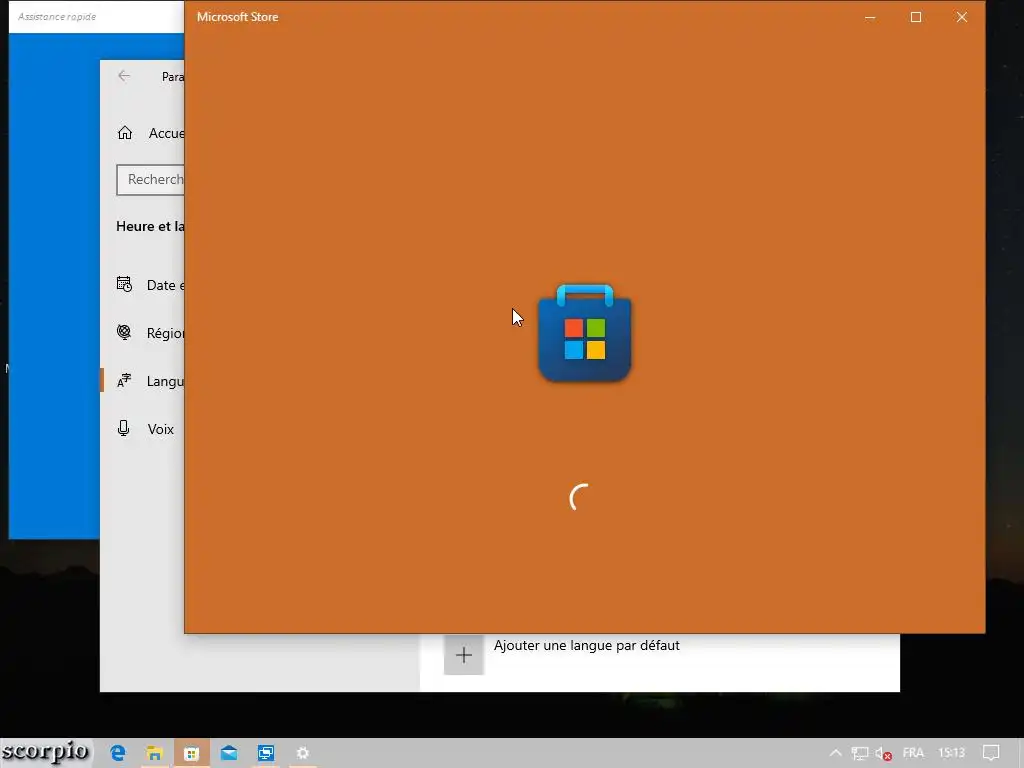This screenshot has height=768, width=1024.
Task: Open Mail from the taskbar
Action: point(229,753)
